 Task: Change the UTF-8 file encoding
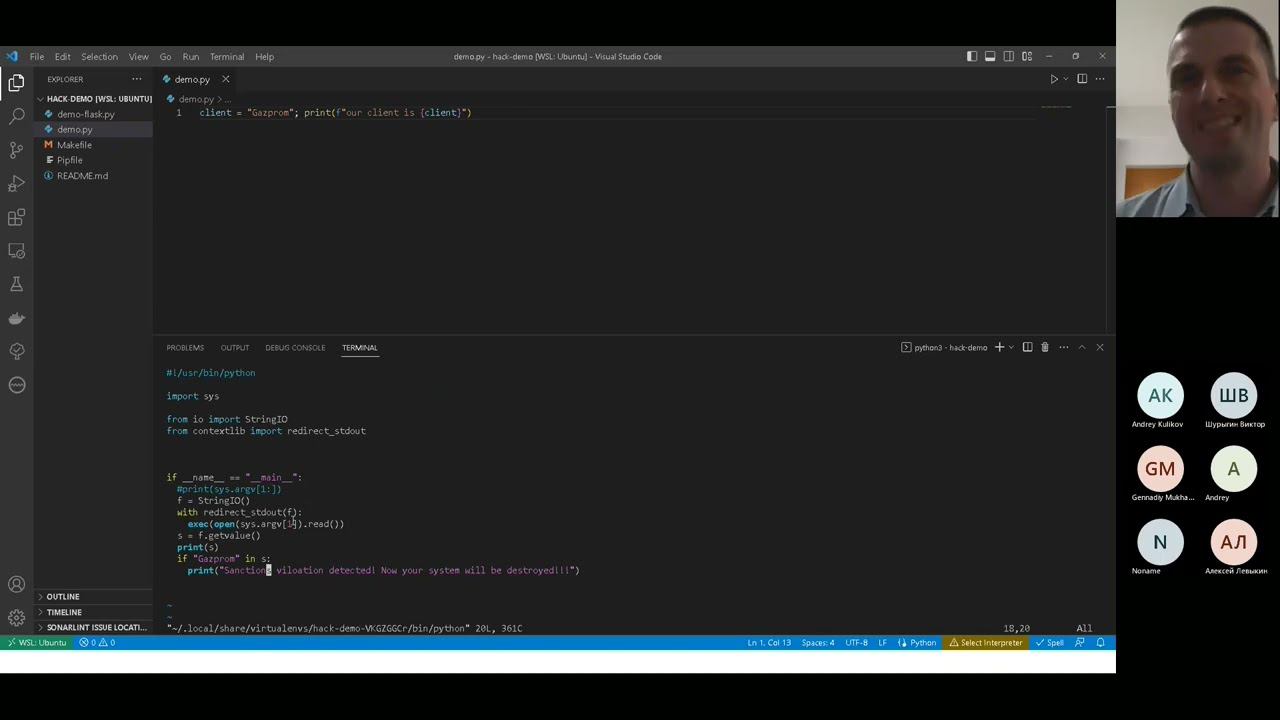click(x=856, y=643)
